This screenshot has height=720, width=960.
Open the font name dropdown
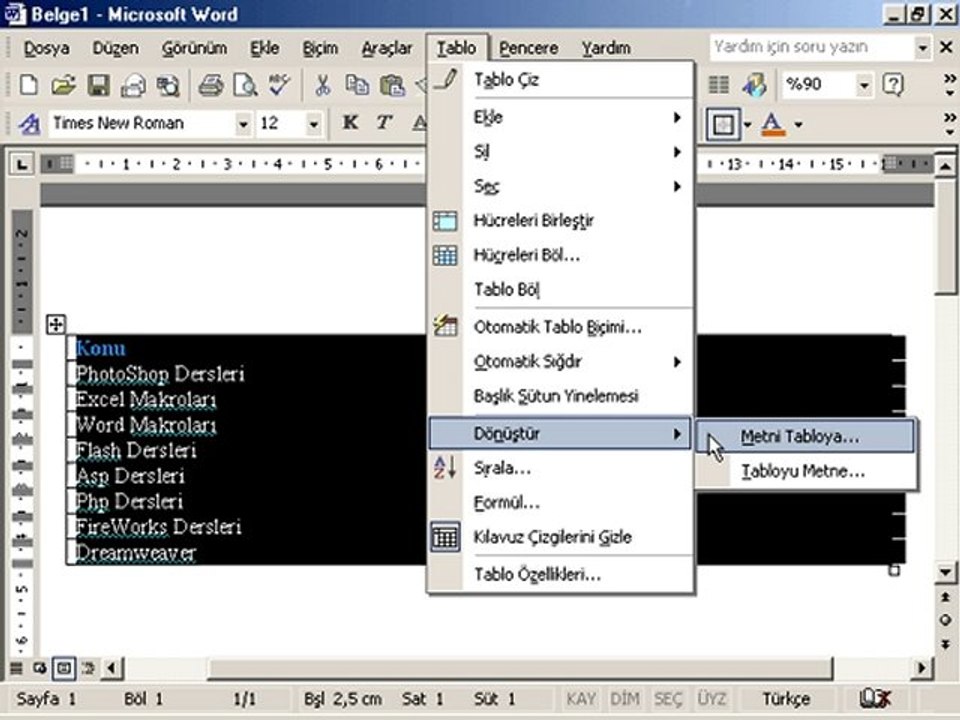pyautogui.click(x=243, y=124)
